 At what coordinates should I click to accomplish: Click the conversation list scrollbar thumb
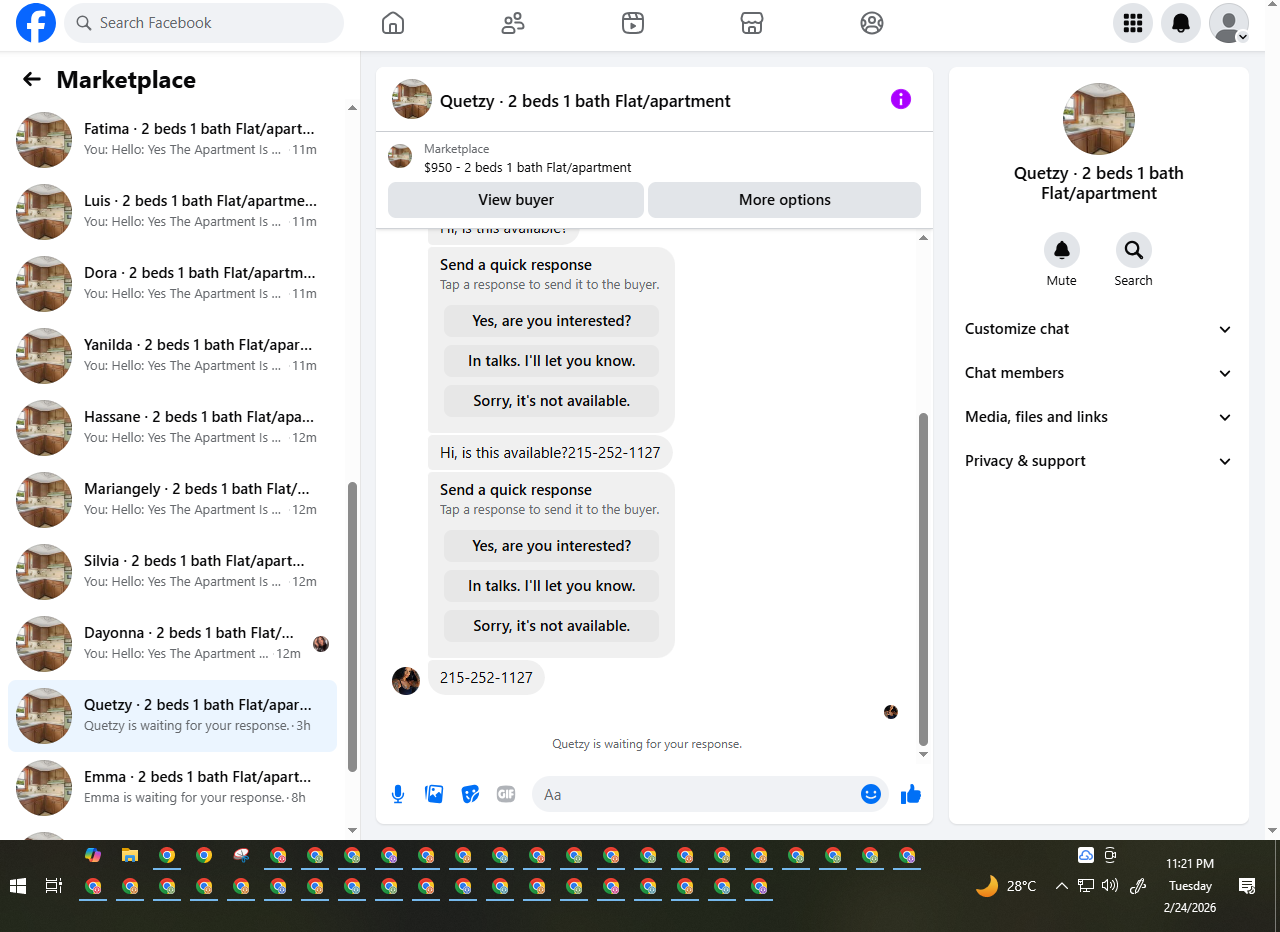pyautogui.click(x=352, y=626)
